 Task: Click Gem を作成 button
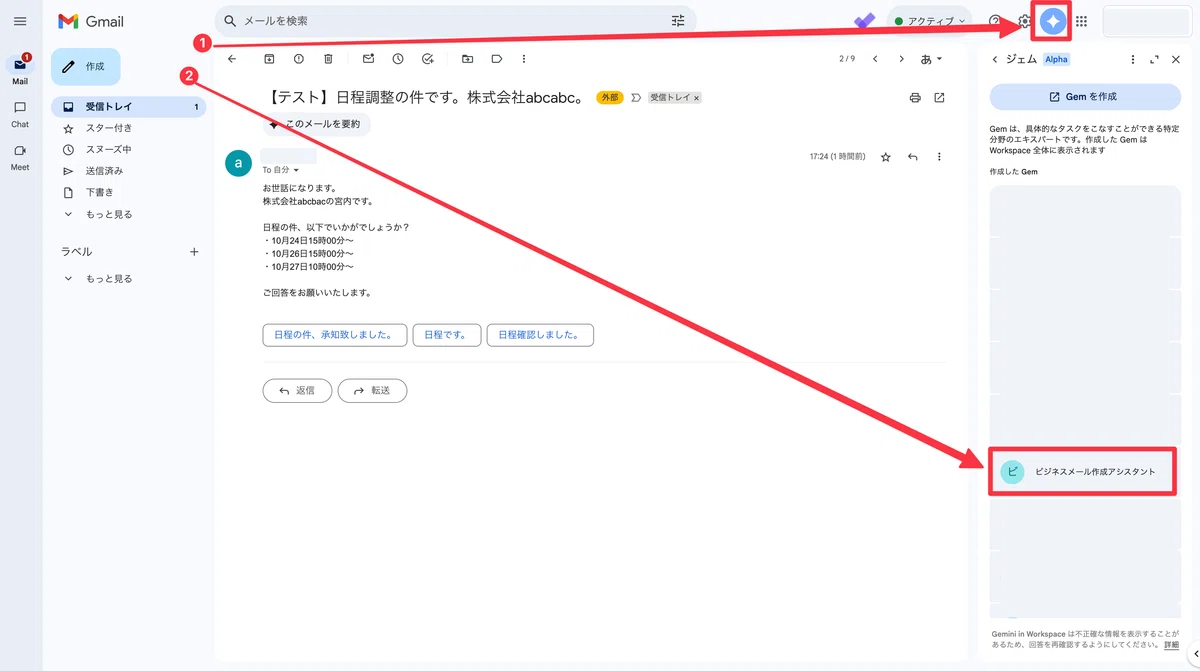[1085, 97]
